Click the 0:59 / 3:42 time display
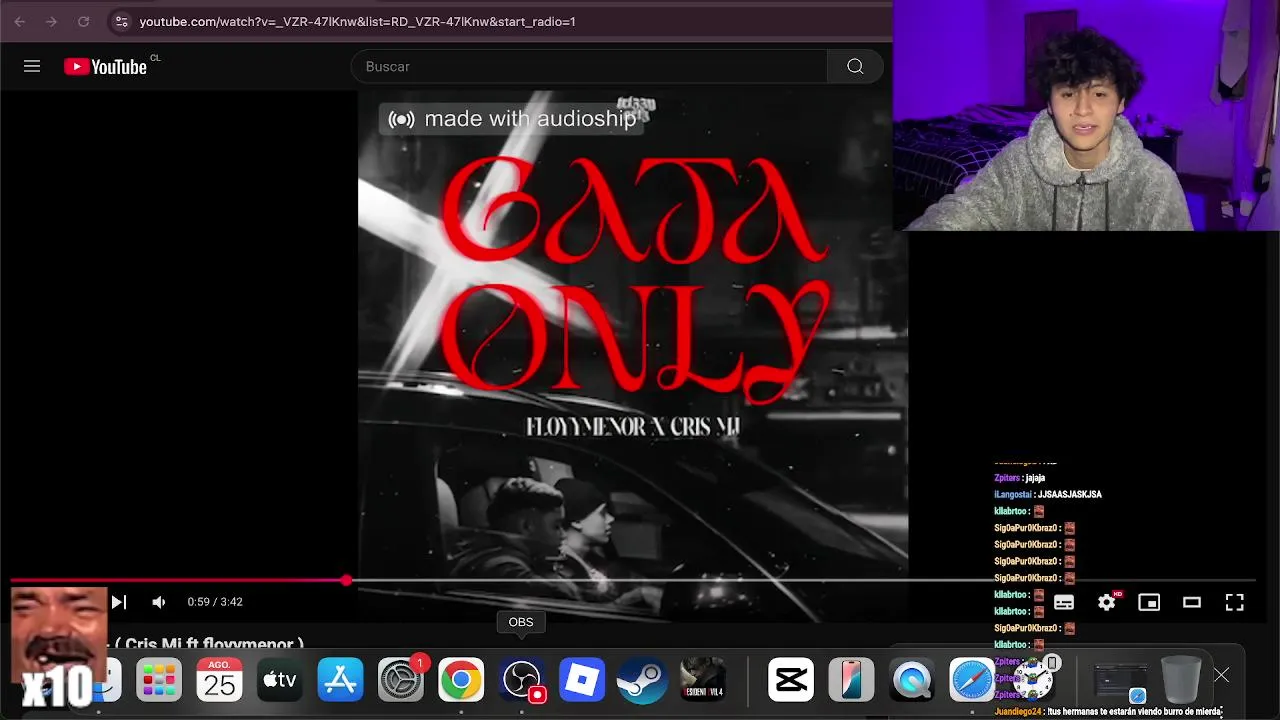Image resolution: width=1280 pixels, height=720 pixels. (x=215, y=602)
